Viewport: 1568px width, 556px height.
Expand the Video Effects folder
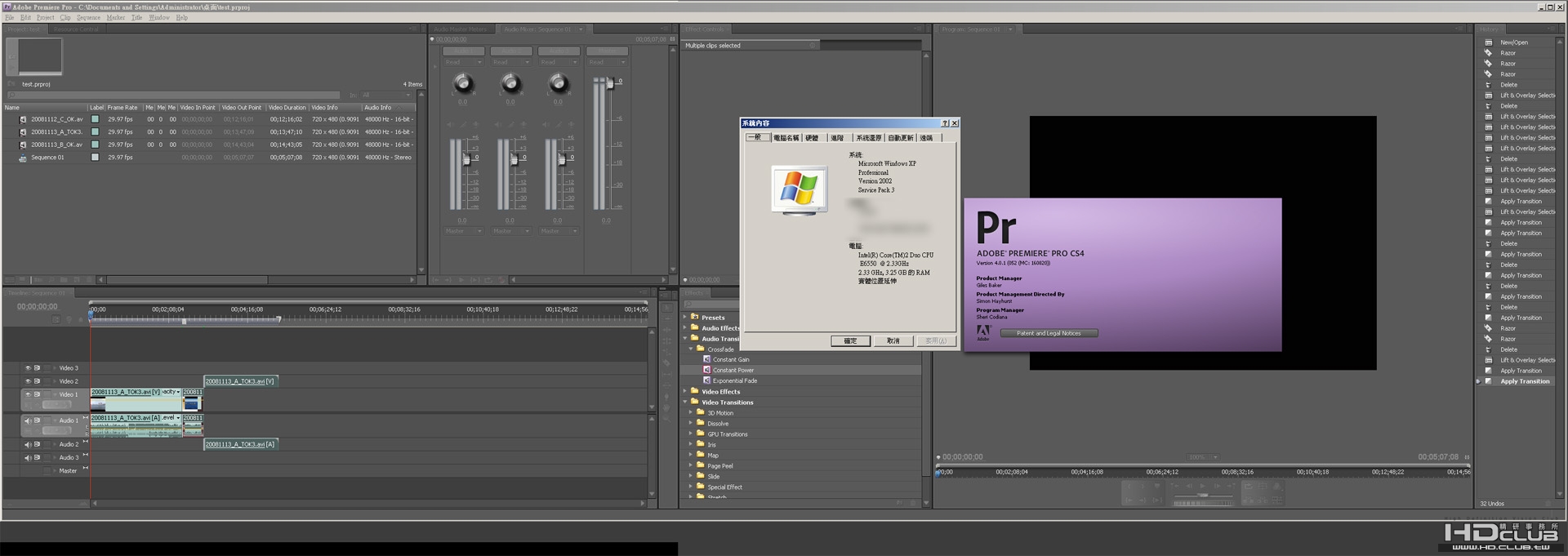tap(685, 391)
